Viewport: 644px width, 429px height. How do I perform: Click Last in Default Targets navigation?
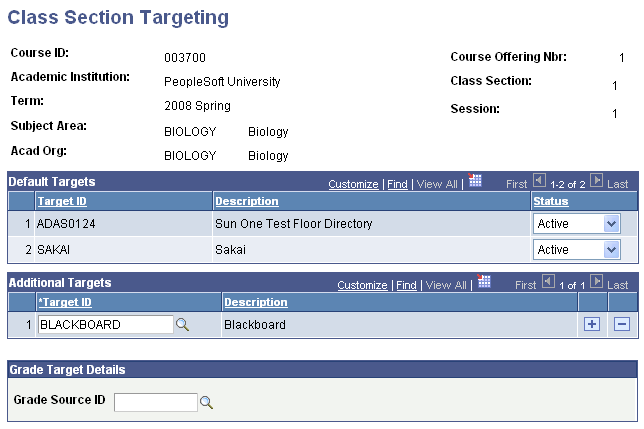pyautogui.click(x=618, y=184)
